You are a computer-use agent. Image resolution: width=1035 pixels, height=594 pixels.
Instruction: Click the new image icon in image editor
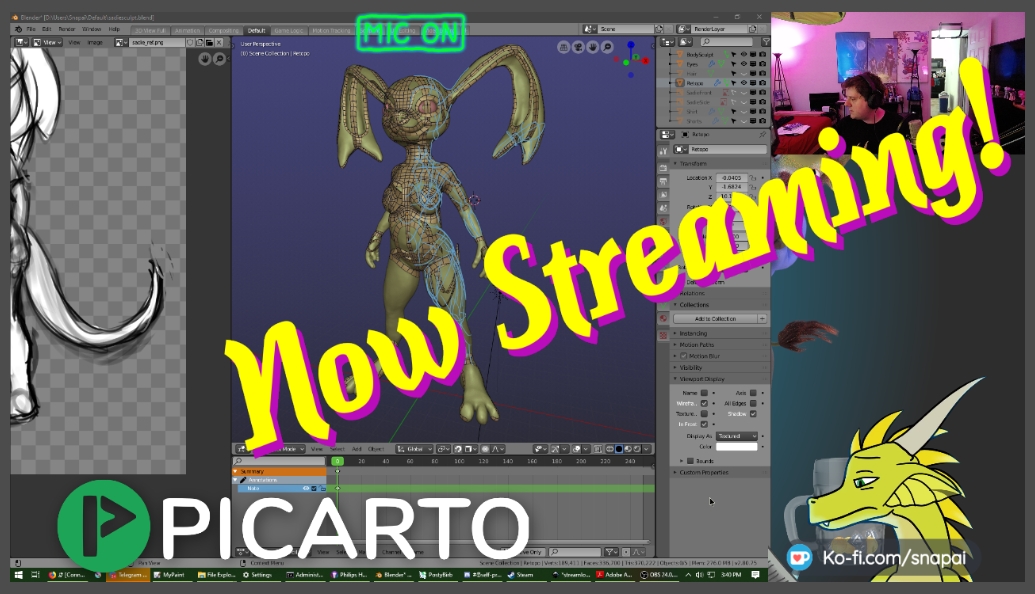(199, 42)
